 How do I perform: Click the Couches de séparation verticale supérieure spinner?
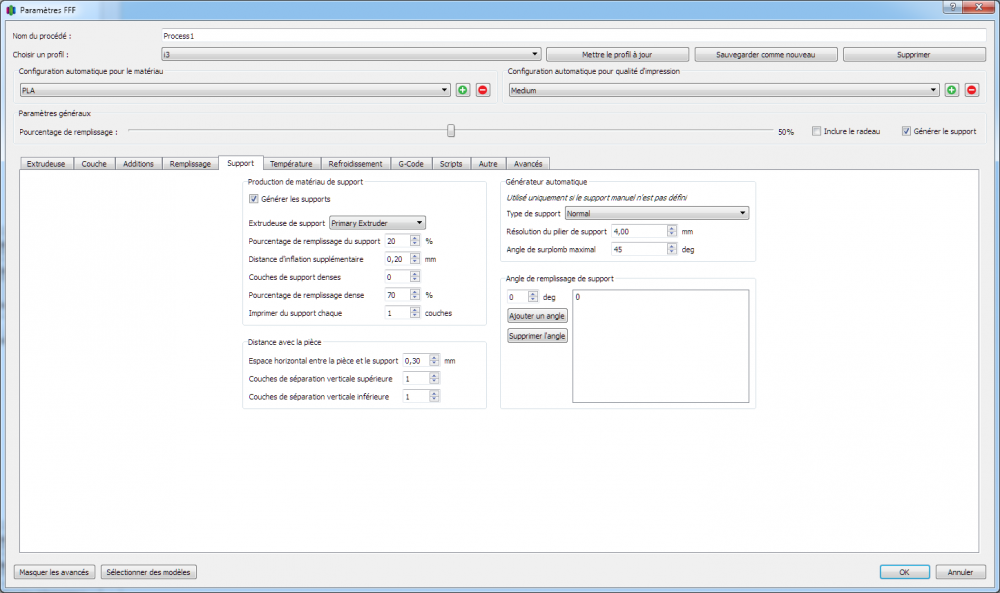pyautogui.click(x=421, y=378)
